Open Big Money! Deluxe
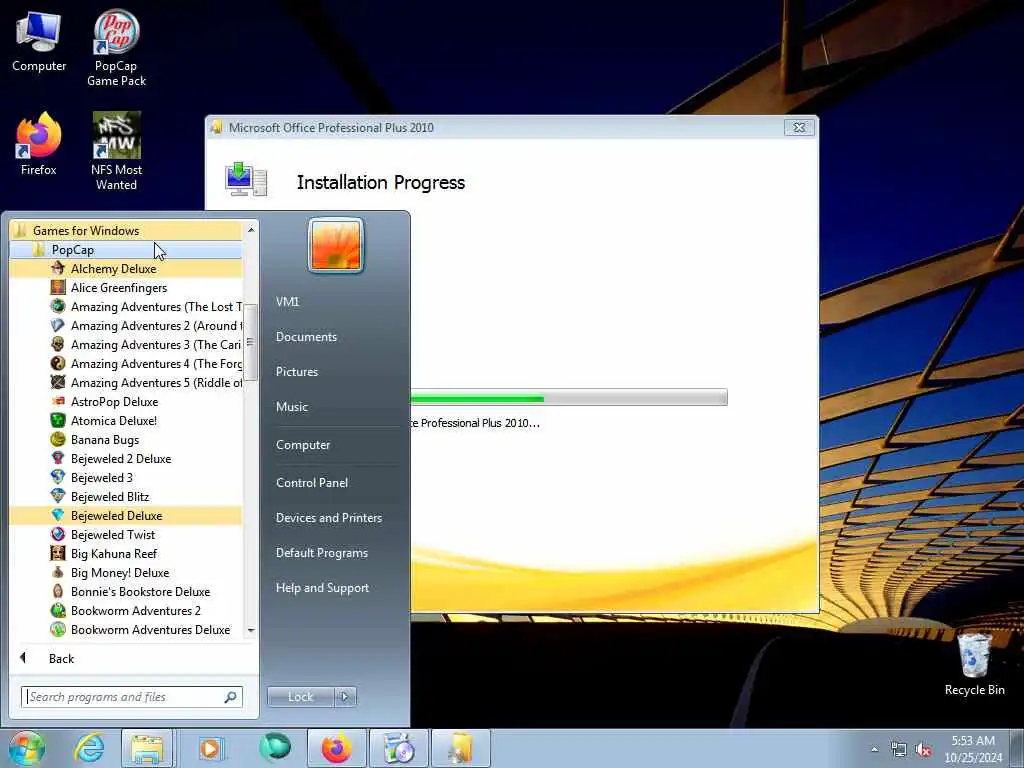Viewport: 1024px width, 768px height. tap(125, 572)
